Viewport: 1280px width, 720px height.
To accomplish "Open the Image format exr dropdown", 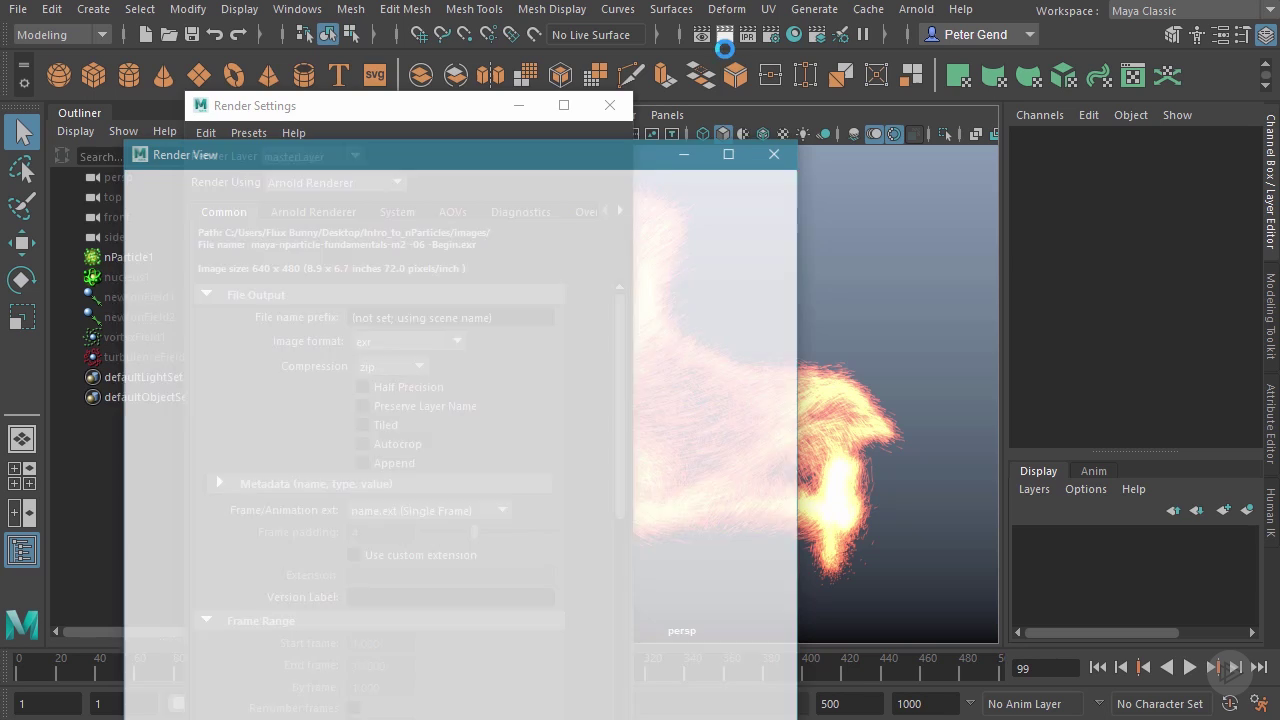I will coord(408,342).
